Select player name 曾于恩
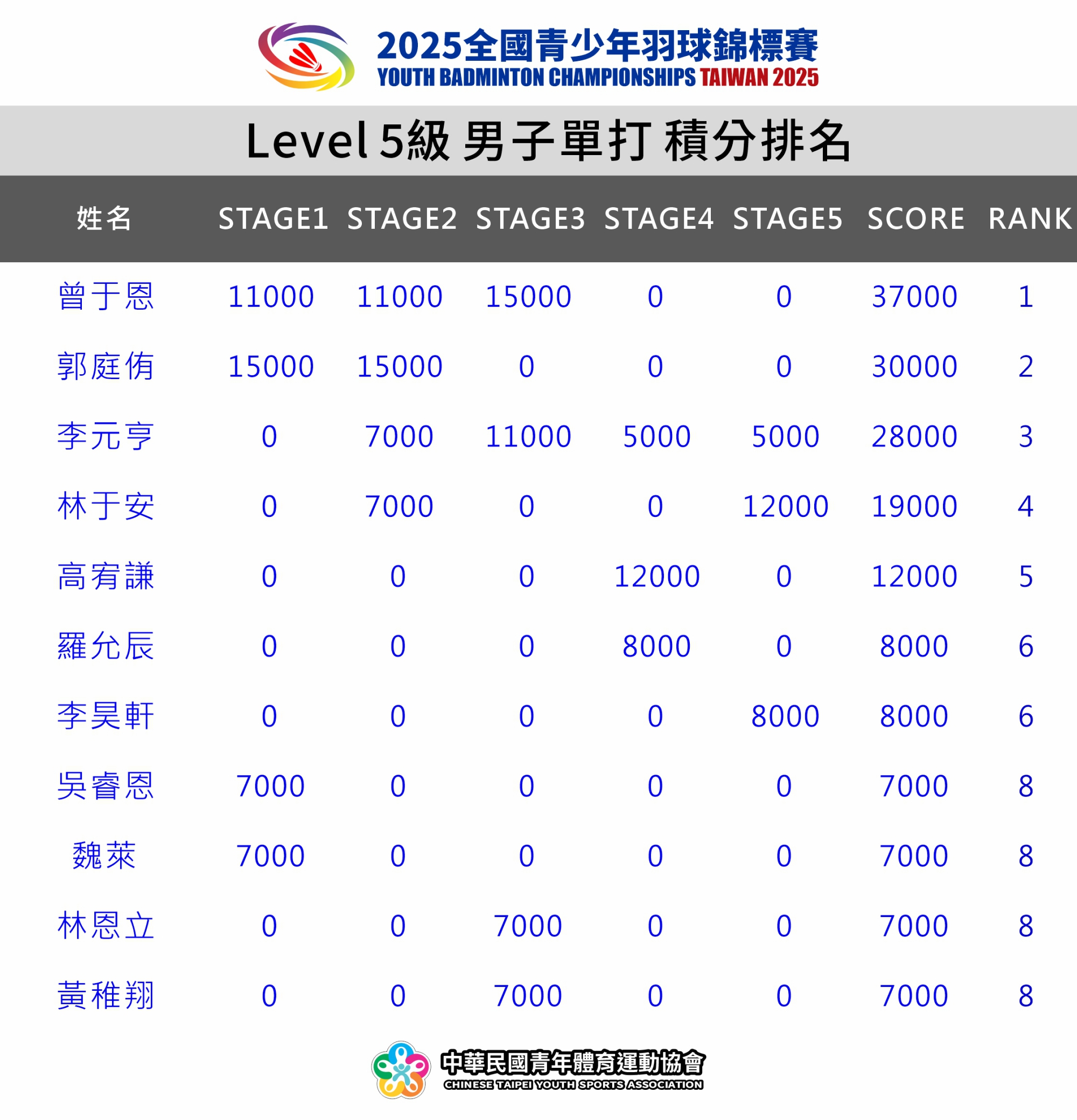 point(106,297)
